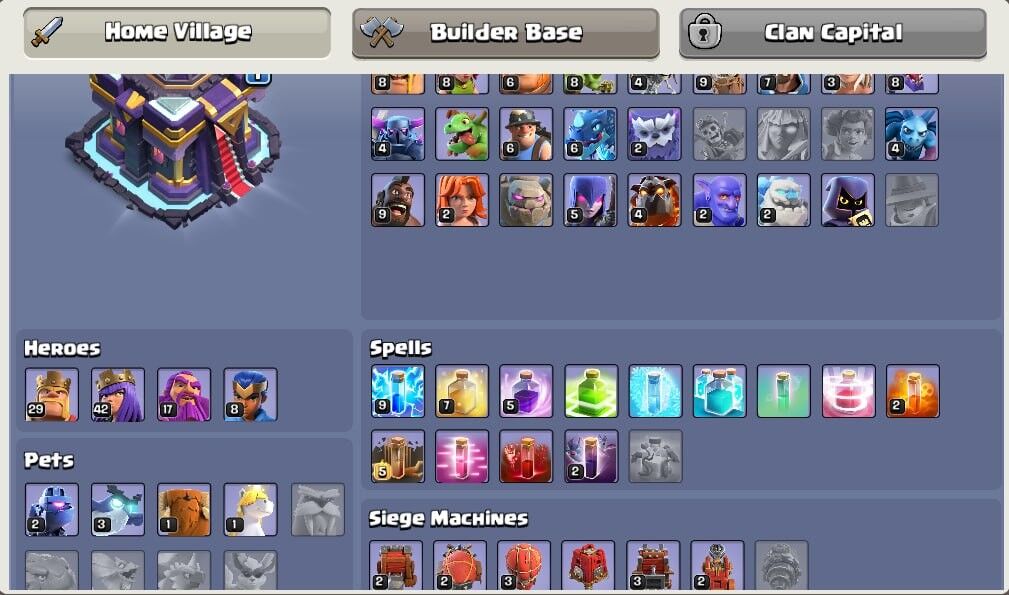Click the Lava Hound troop icon
The image size is (1009, 595).
click(654, 200)
